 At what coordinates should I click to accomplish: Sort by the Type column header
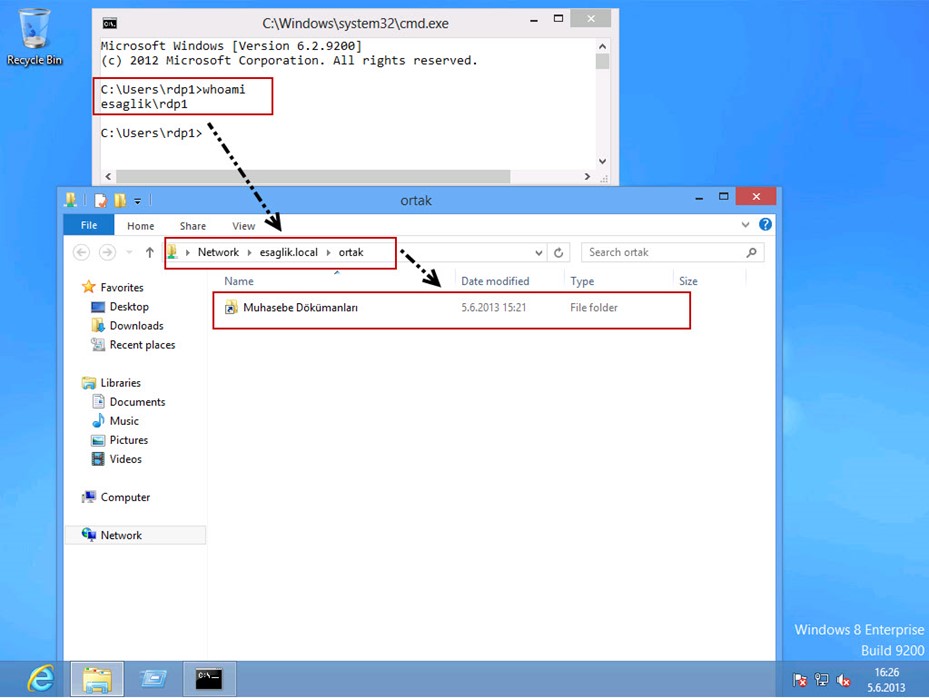click(582, 281)
